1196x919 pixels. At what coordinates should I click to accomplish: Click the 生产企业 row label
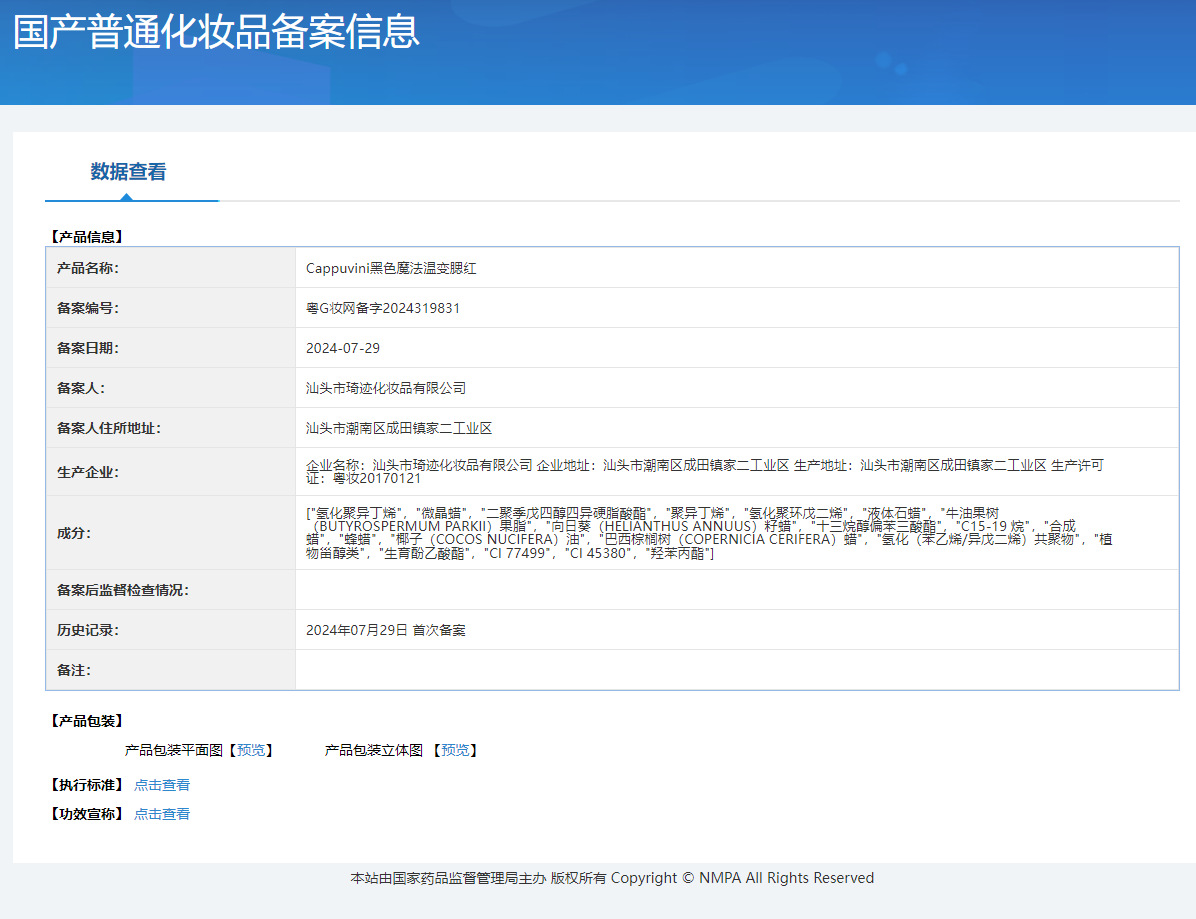pyautogui.click(x=88, y=473)
